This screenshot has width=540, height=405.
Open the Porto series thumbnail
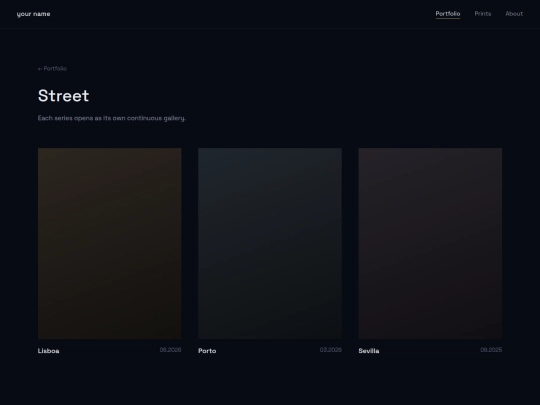coord(270,243)
